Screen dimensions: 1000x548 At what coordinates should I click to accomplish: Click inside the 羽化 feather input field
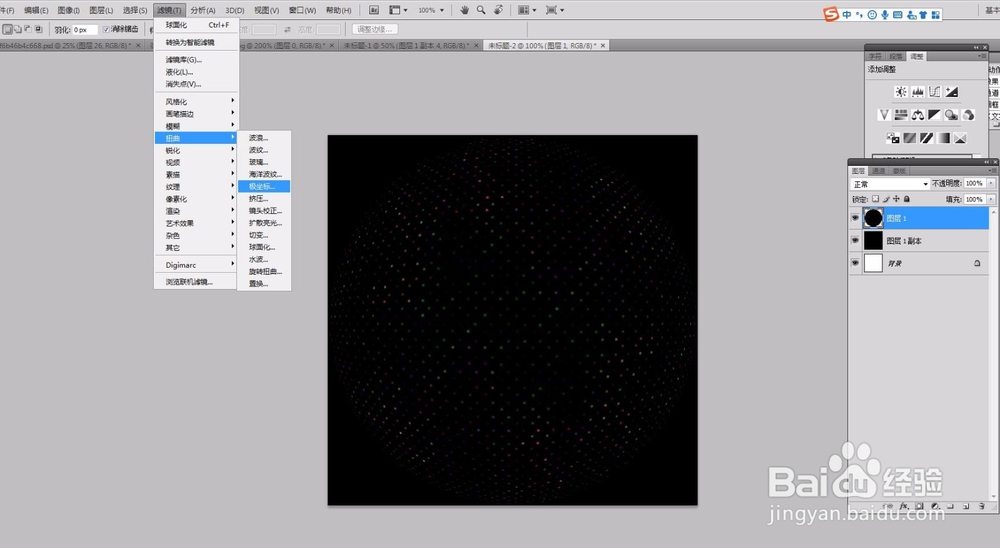85,29
